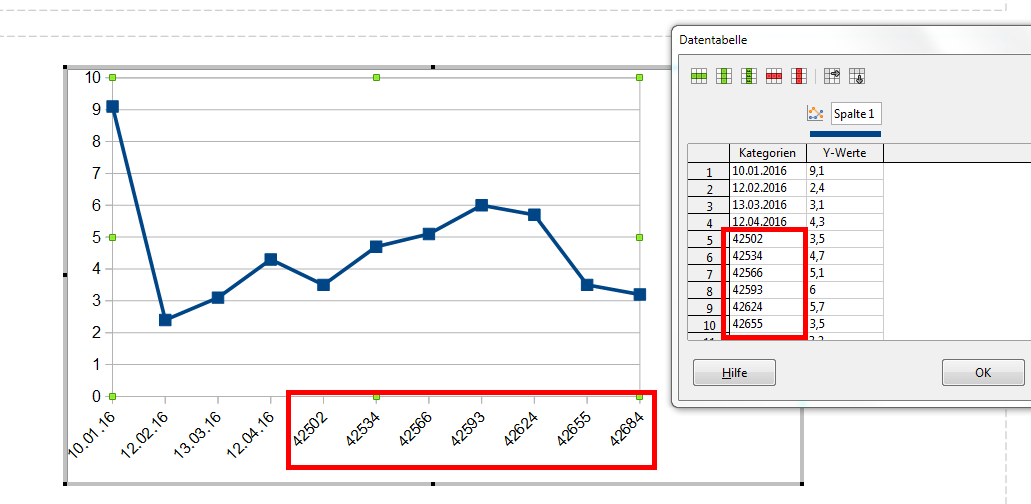This screenshot has width=1031, height=504.
Task: Click the red Delete Series icon
Action: 798,76
